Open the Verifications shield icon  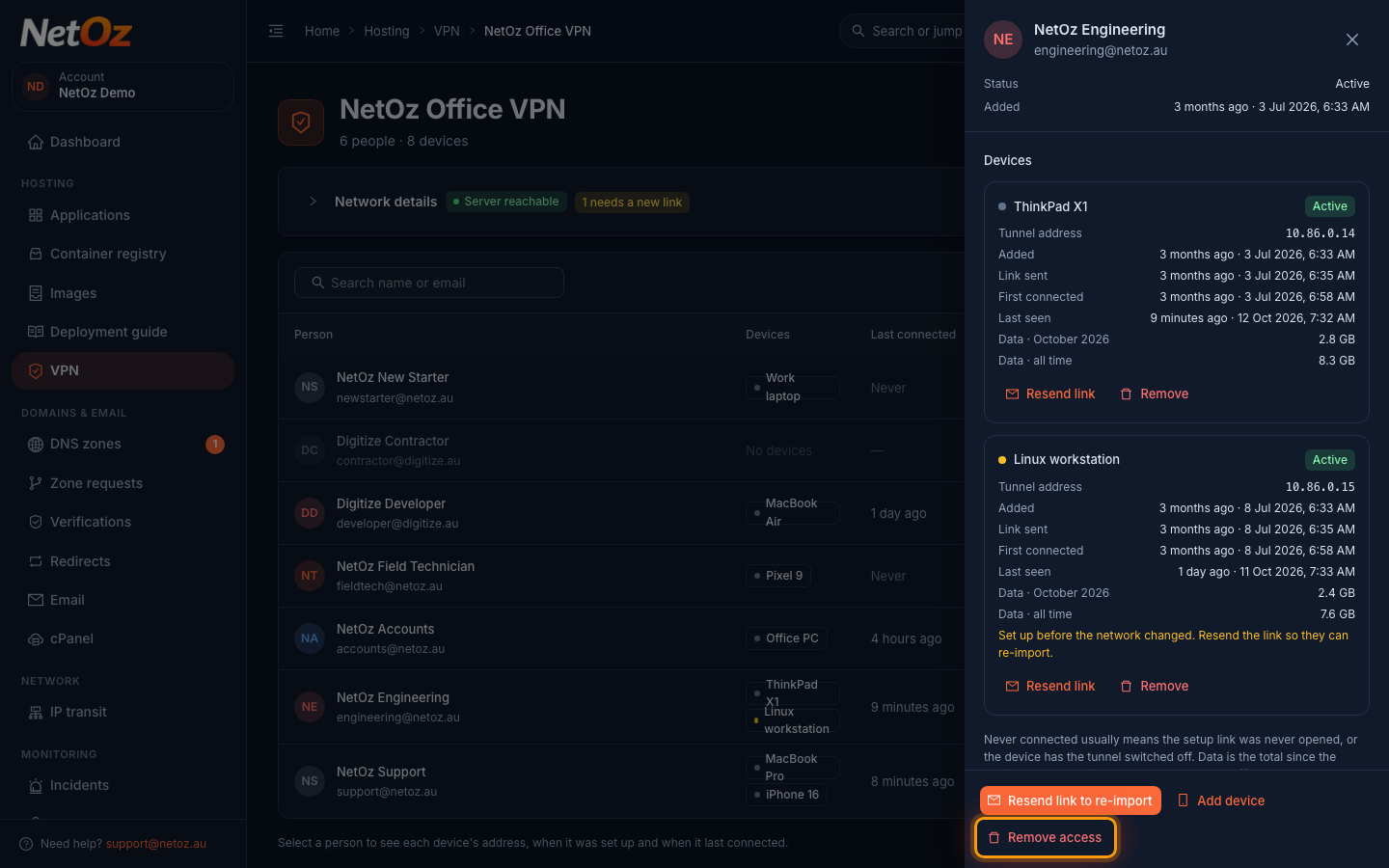click(x=36, y=522)
